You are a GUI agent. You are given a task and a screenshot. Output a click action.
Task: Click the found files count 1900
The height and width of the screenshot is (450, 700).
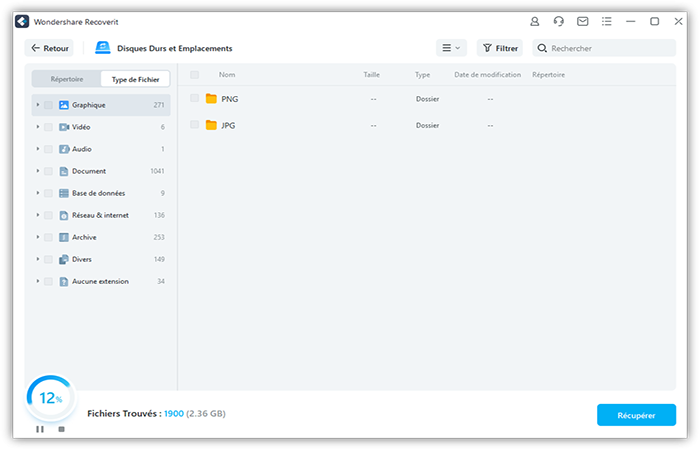click(x=174, y=413)
